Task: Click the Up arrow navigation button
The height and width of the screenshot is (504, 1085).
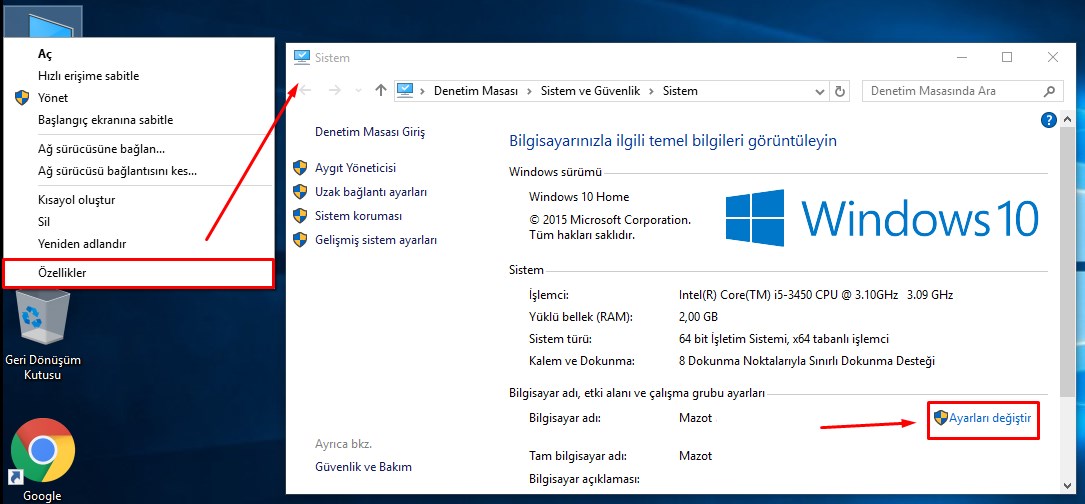Action: pos(380,91)
